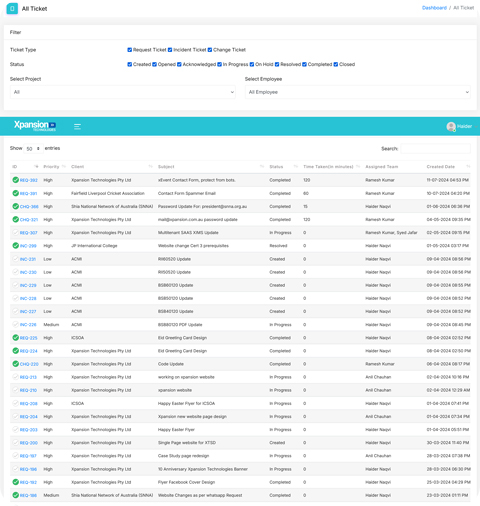The width and height of the screenshot is (480, 506).
Task: Open the Select Project dropdown
Action: 123,92
